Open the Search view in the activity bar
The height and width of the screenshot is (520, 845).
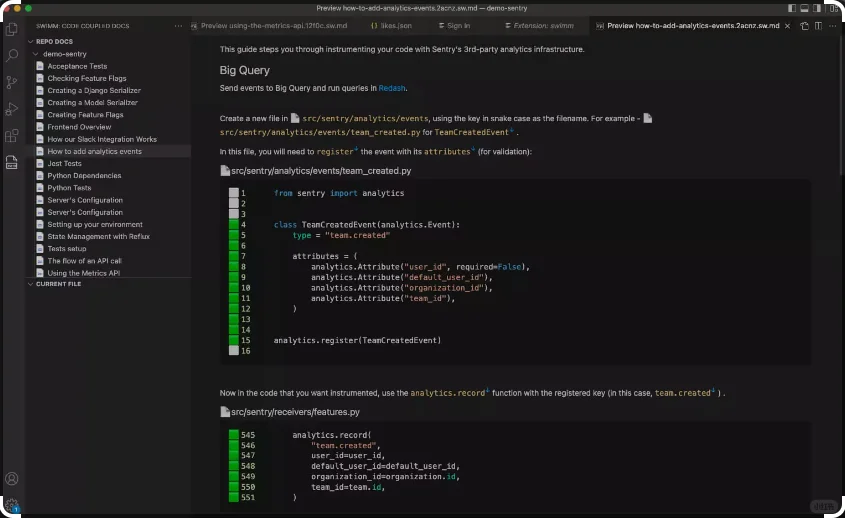tap(11, 56)
